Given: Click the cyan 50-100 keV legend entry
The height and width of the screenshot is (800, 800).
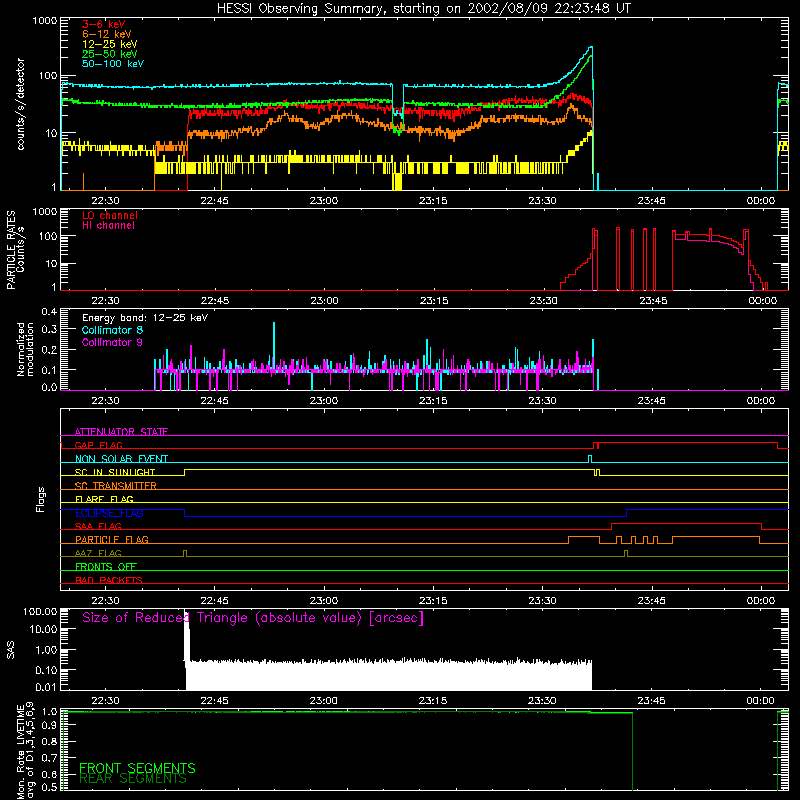Looking at the screenshot, I should click(113, 64).
